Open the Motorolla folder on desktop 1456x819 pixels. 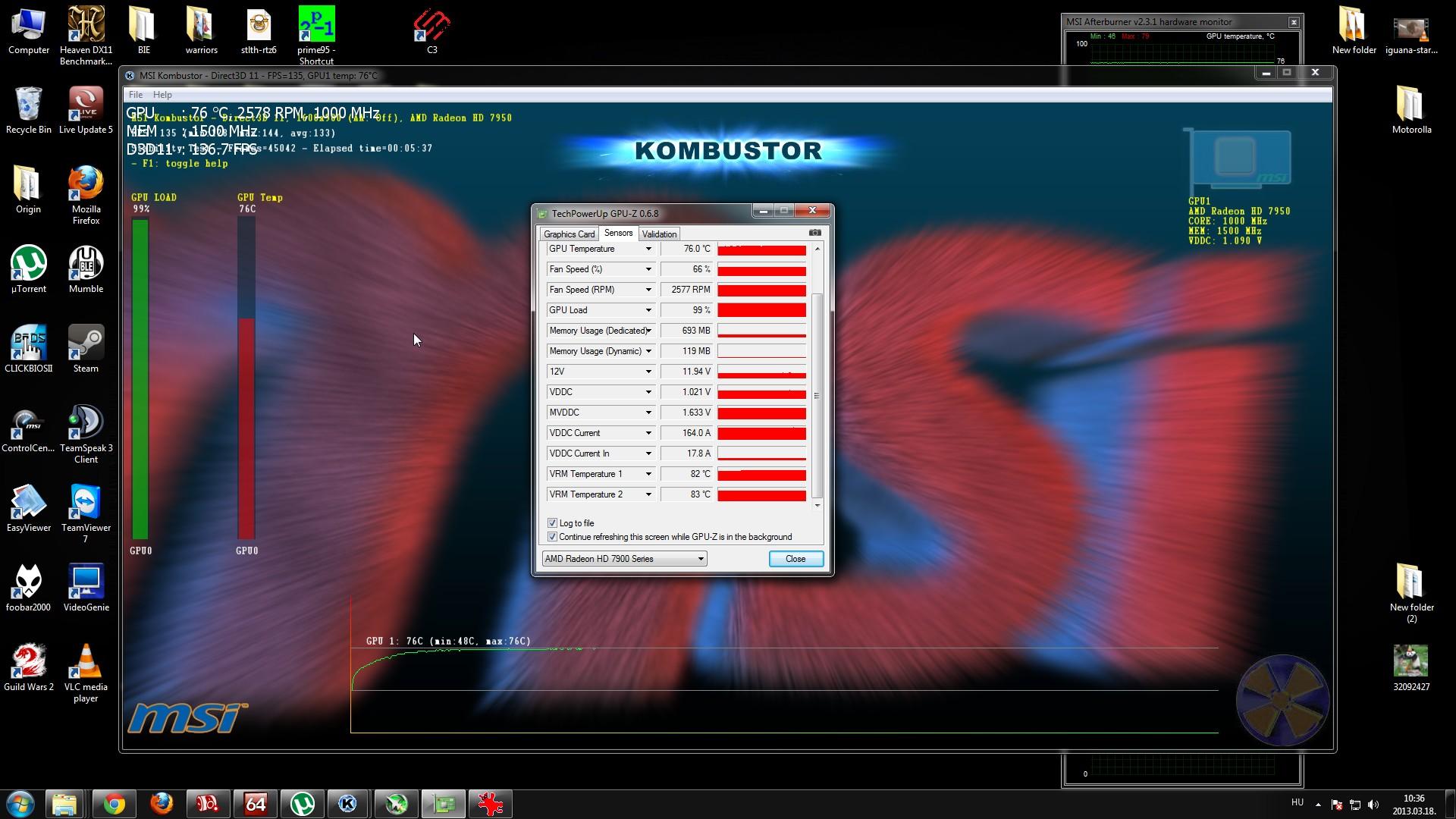coord(1411,110)
